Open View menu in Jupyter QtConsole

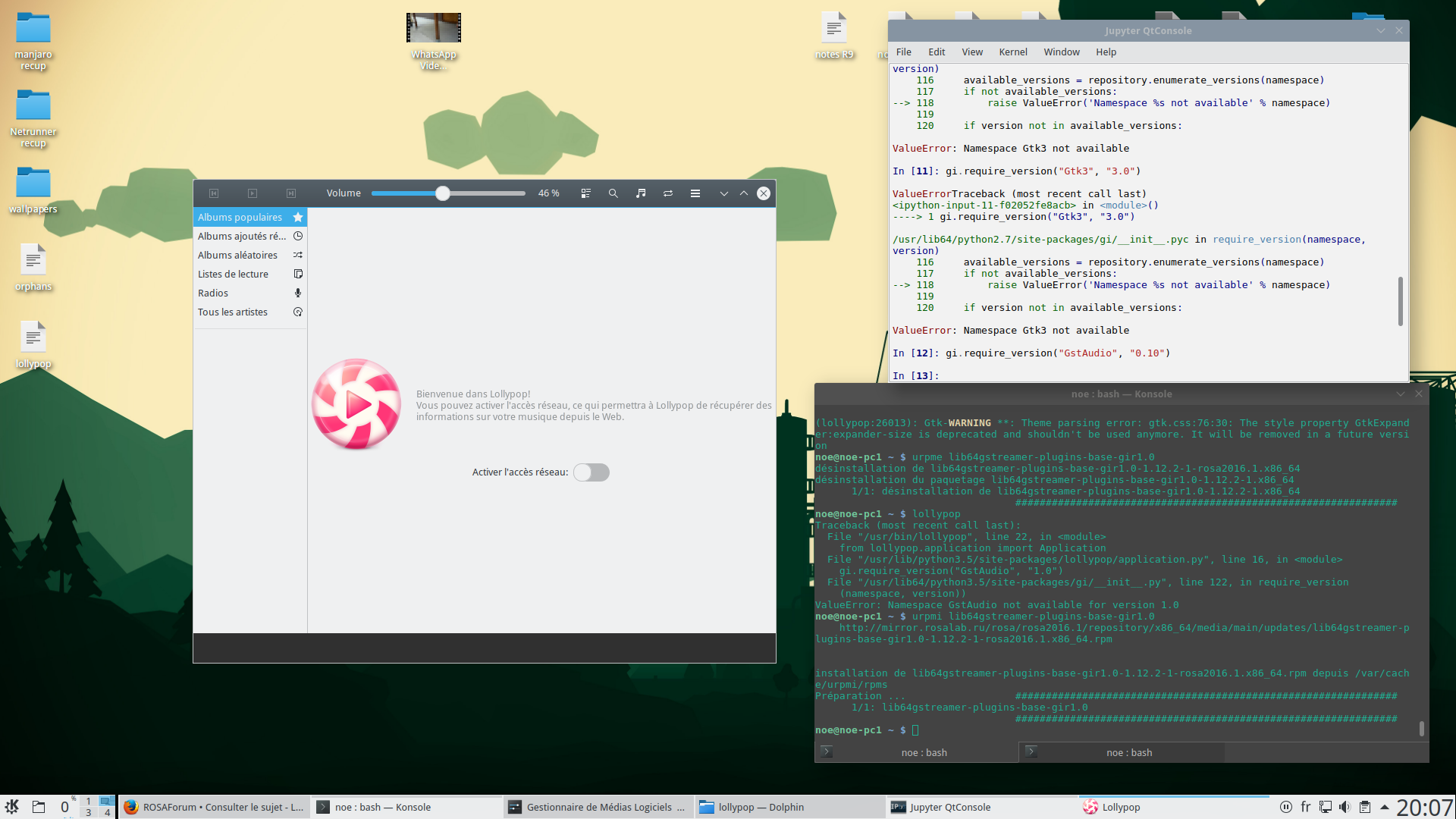pos(971,52)
